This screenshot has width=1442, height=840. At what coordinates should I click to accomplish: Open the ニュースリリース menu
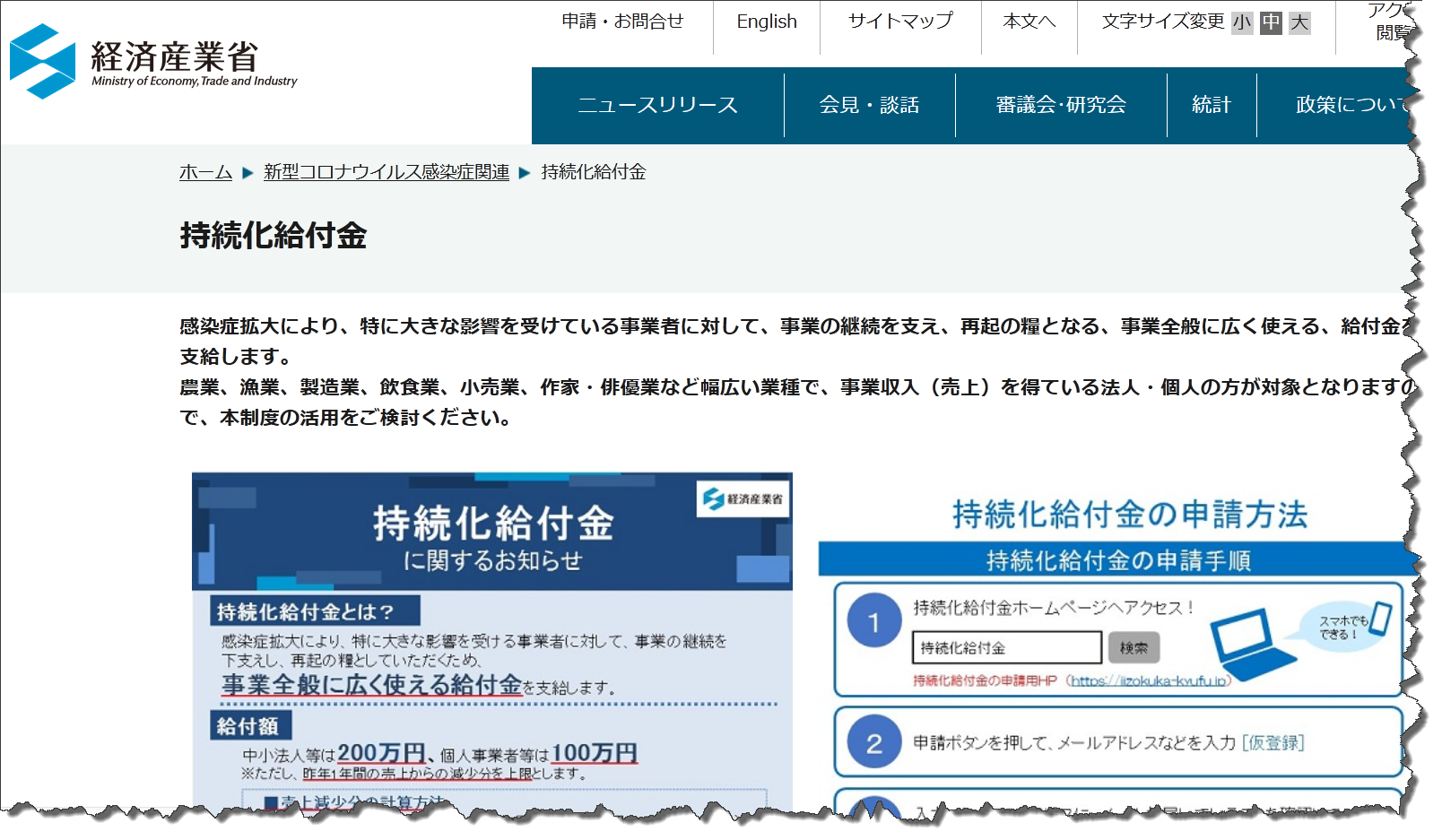tap(657, 105)
